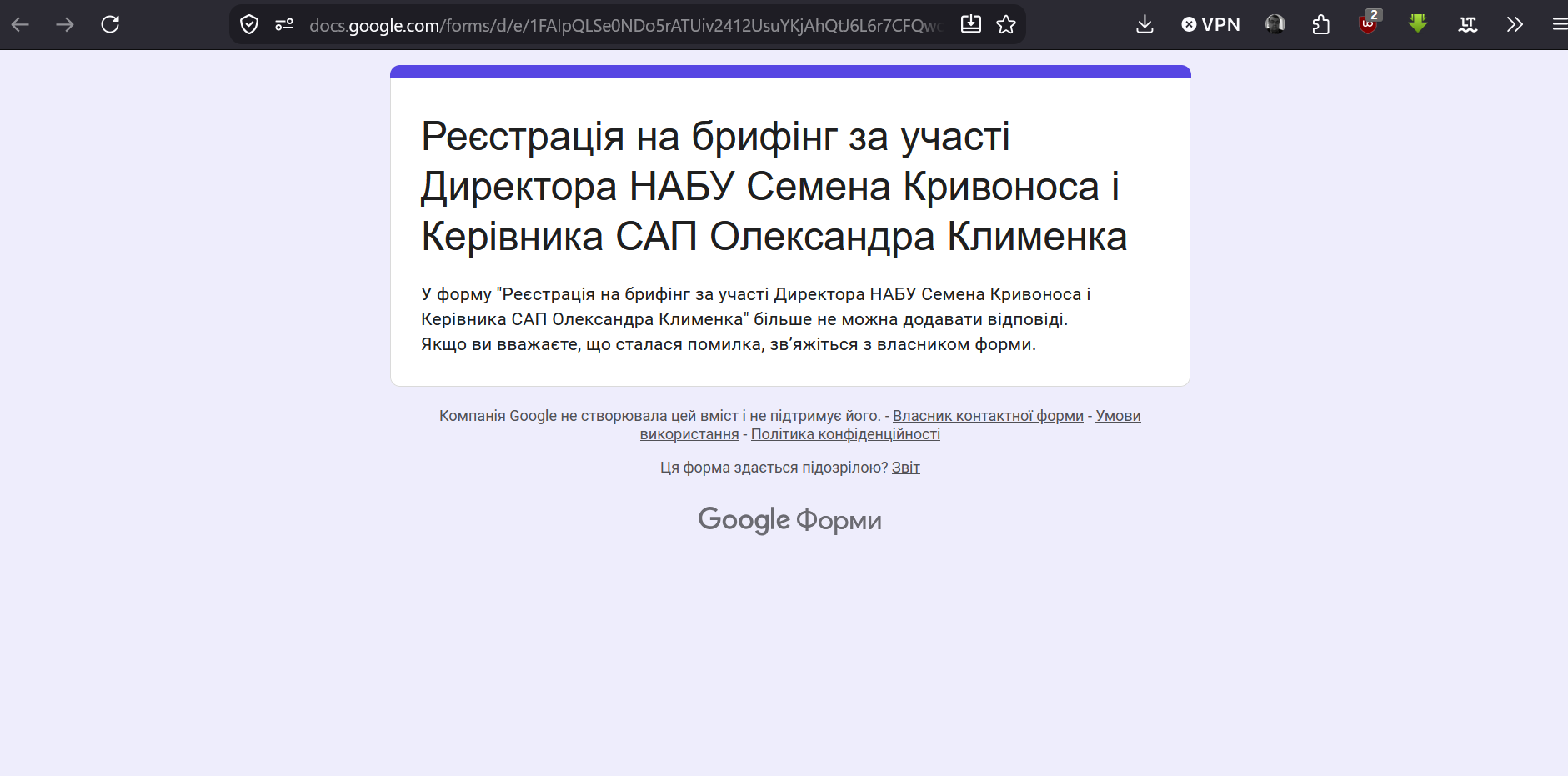Go forward to the next page
This screenshot has width=1568, height=776.
(65, 24)
